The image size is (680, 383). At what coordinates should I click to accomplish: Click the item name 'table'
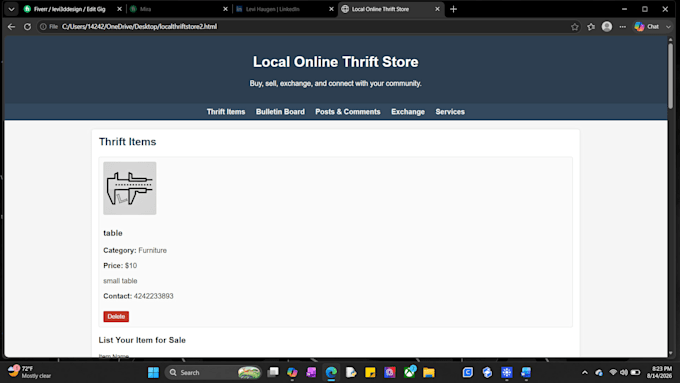pyautogui.click(x=113, y=233)
